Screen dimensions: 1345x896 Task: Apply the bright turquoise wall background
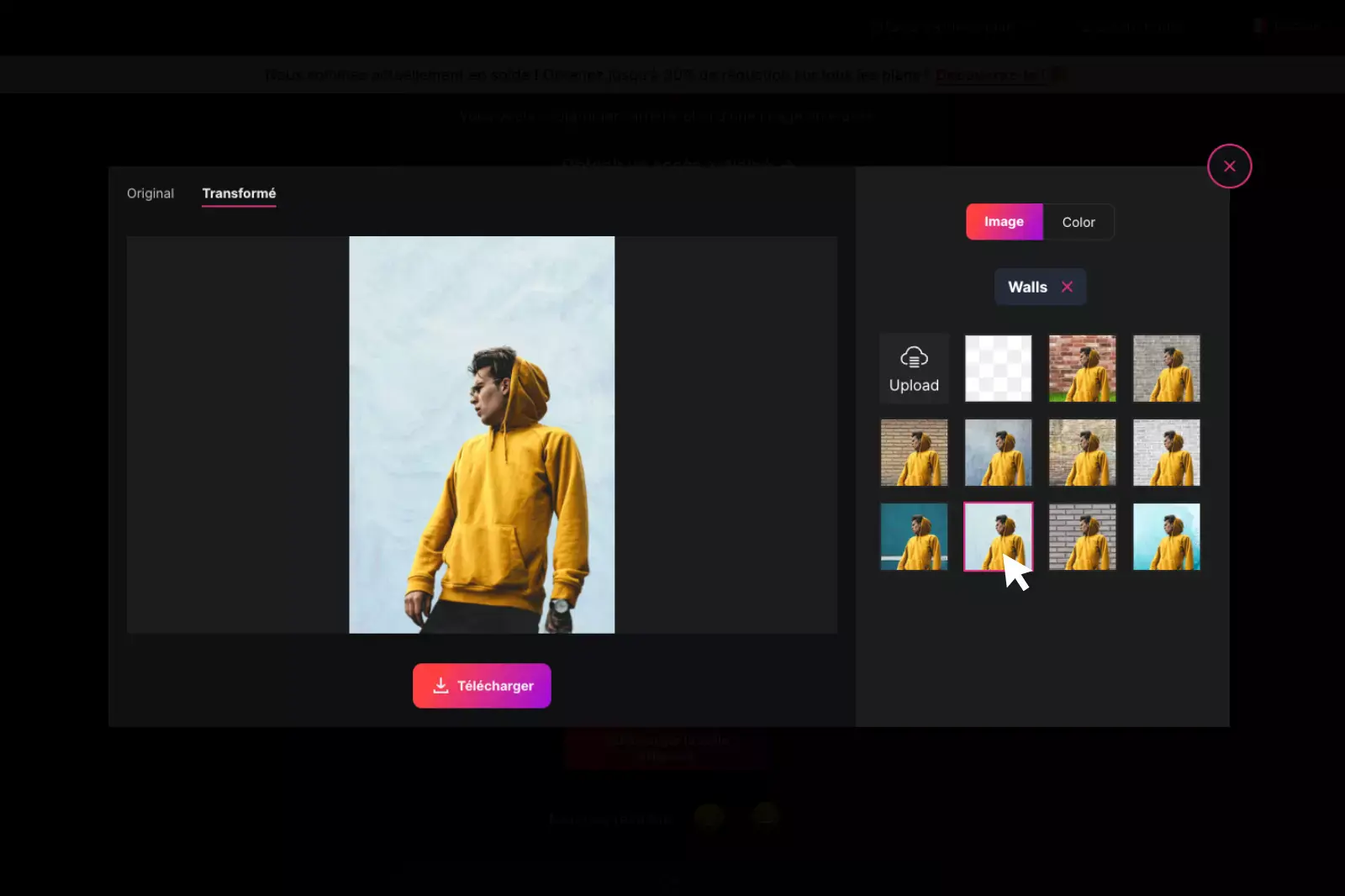click(x=1166, y=536)
